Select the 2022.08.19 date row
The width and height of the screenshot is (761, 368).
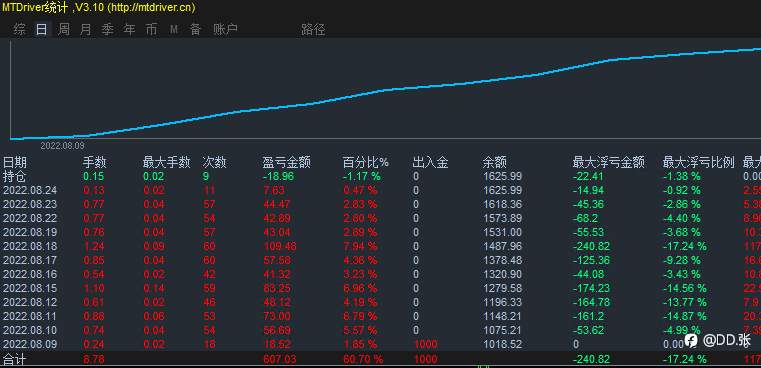(x=30, y=233)
